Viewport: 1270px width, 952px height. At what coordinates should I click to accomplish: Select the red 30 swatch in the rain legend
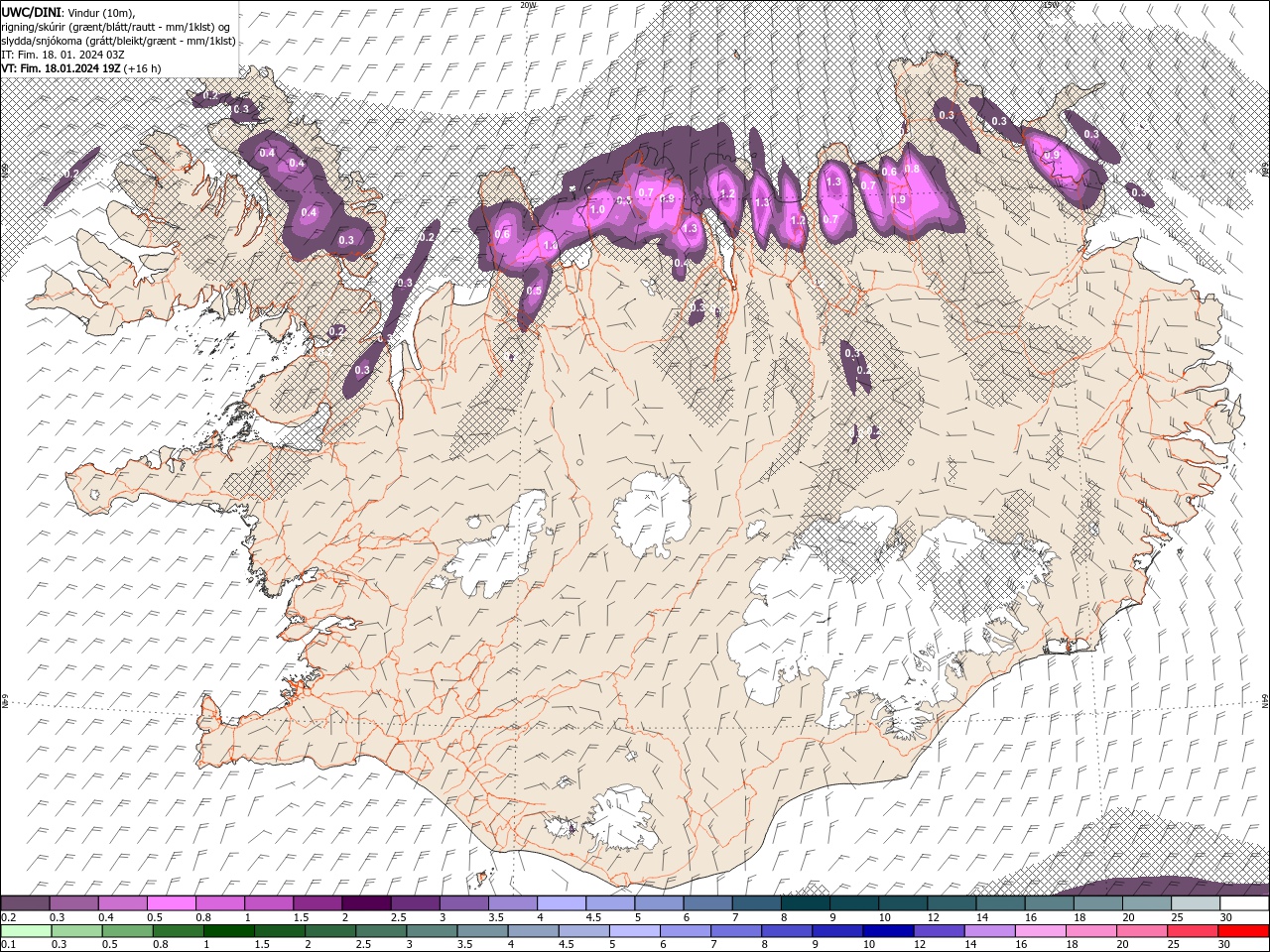click(x=1242, y=931)
